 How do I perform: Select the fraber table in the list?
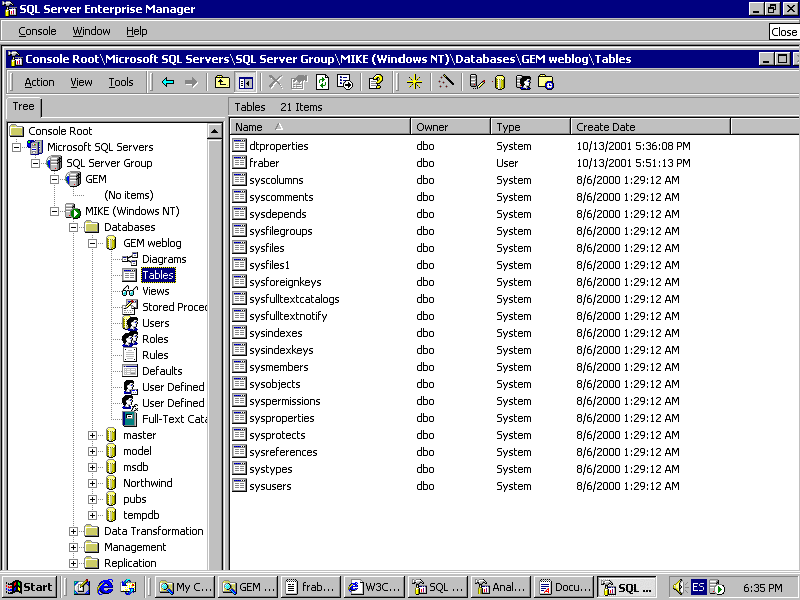click(264, 163)
